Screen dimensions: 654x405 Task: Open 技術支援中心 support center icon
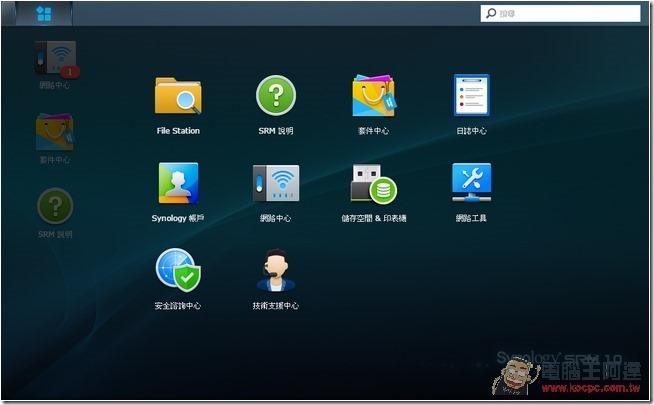276,270
